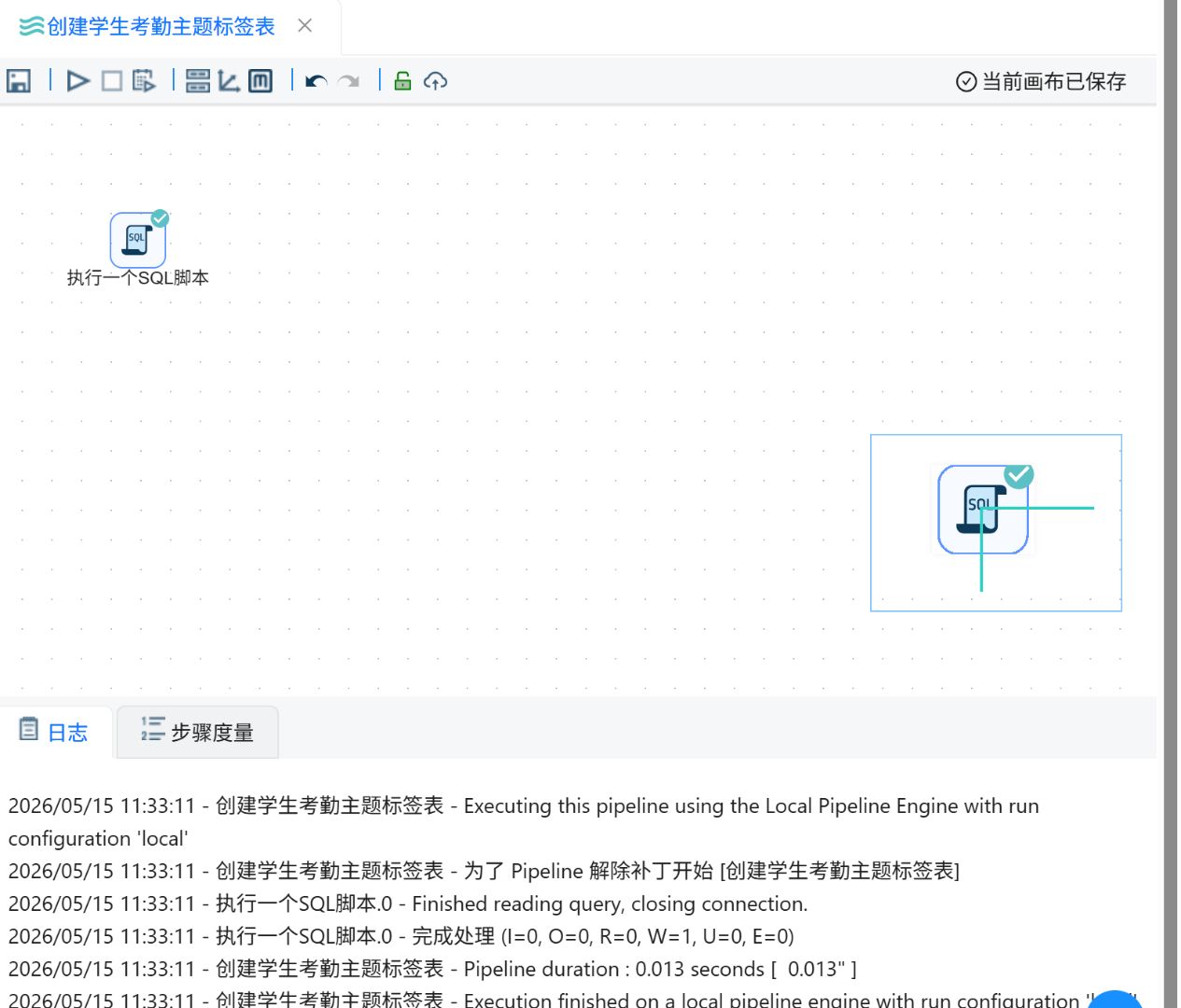Click the cloud upload publish icon
The image size is (1181, 1008).
click(435, 81)
